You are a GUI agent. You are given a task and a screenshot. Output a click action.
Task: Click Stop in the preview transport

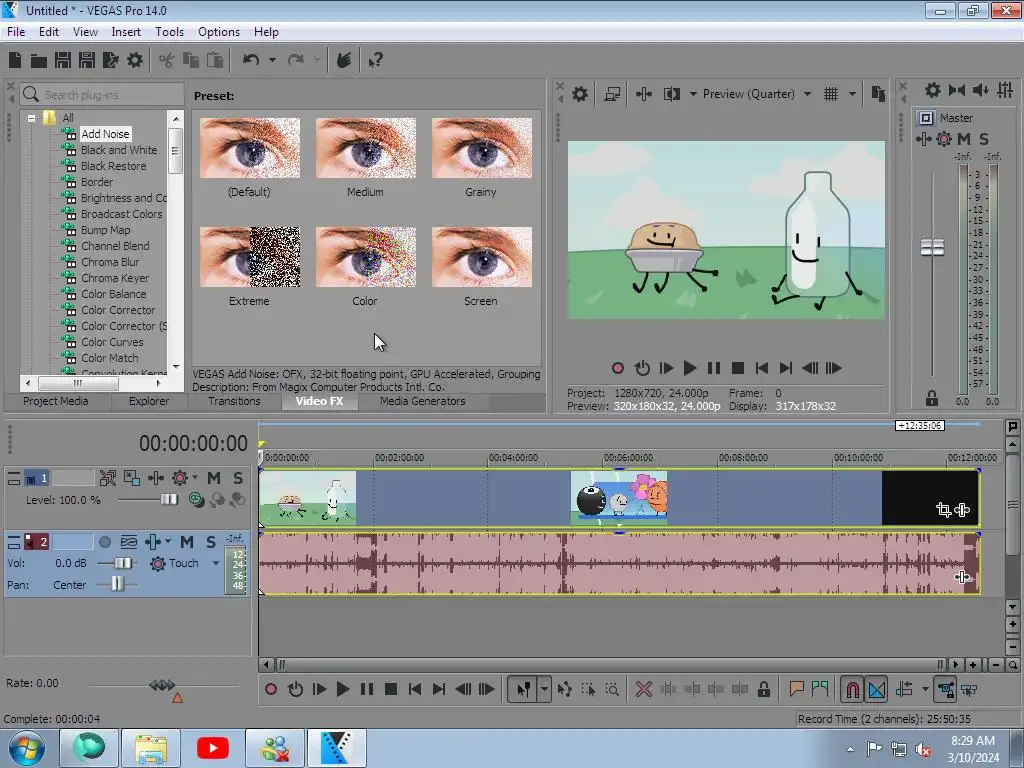point(738,368)
